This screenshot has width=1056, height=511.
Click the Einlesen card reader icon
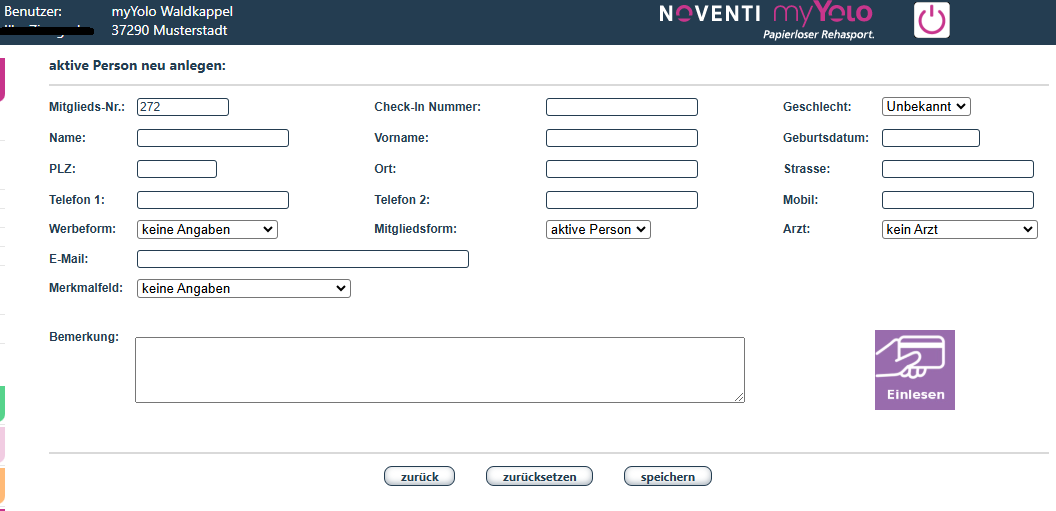pos(915,370)
